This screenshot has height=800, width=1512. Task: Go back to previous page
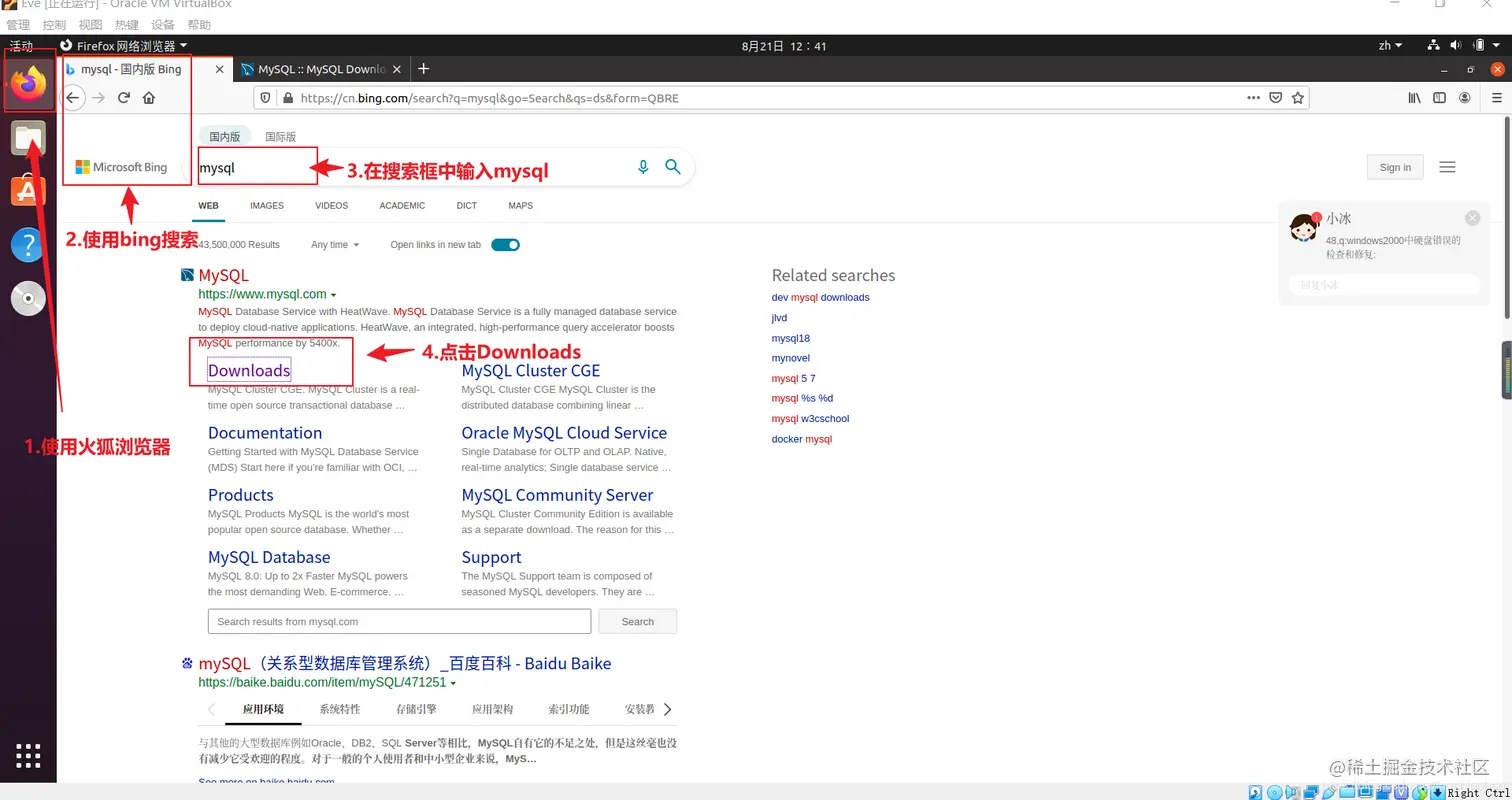coord(73,98)
